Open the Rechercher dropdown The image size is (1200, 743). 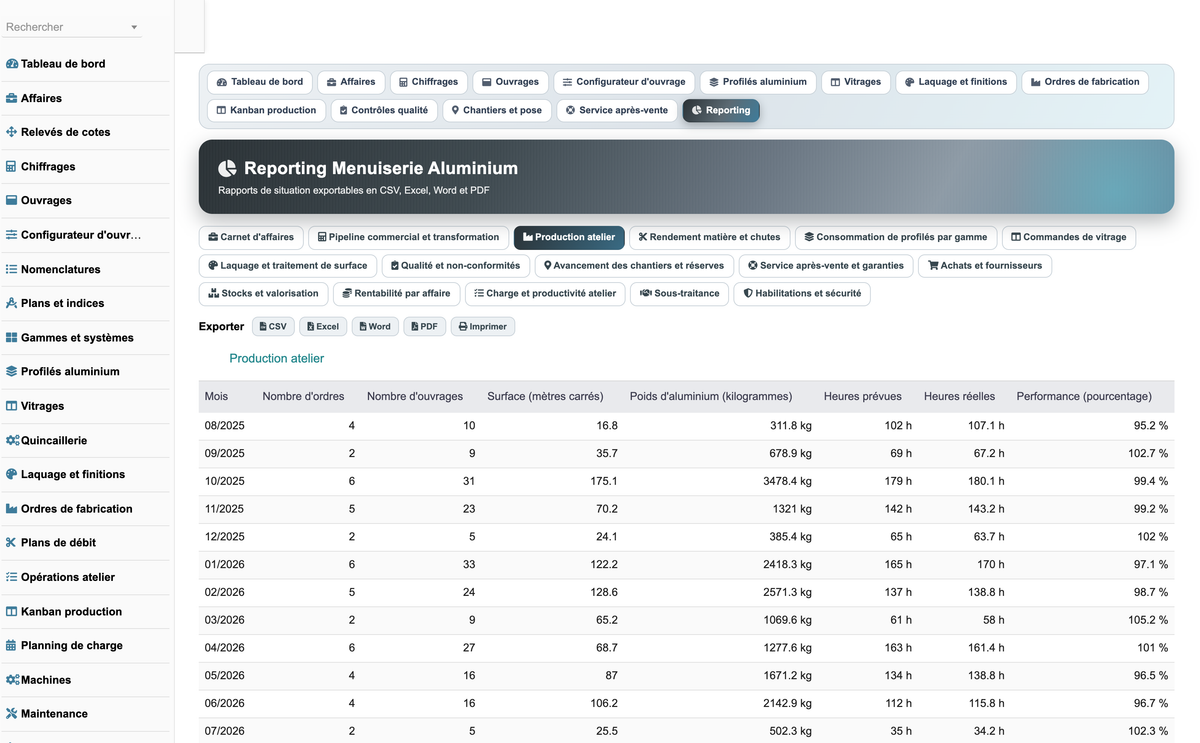point(71,27)
